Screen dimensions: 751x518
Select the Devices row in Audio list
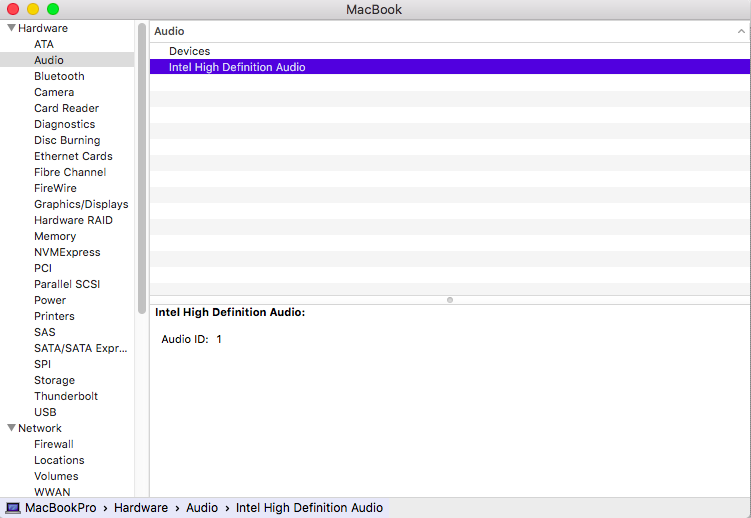189,51
